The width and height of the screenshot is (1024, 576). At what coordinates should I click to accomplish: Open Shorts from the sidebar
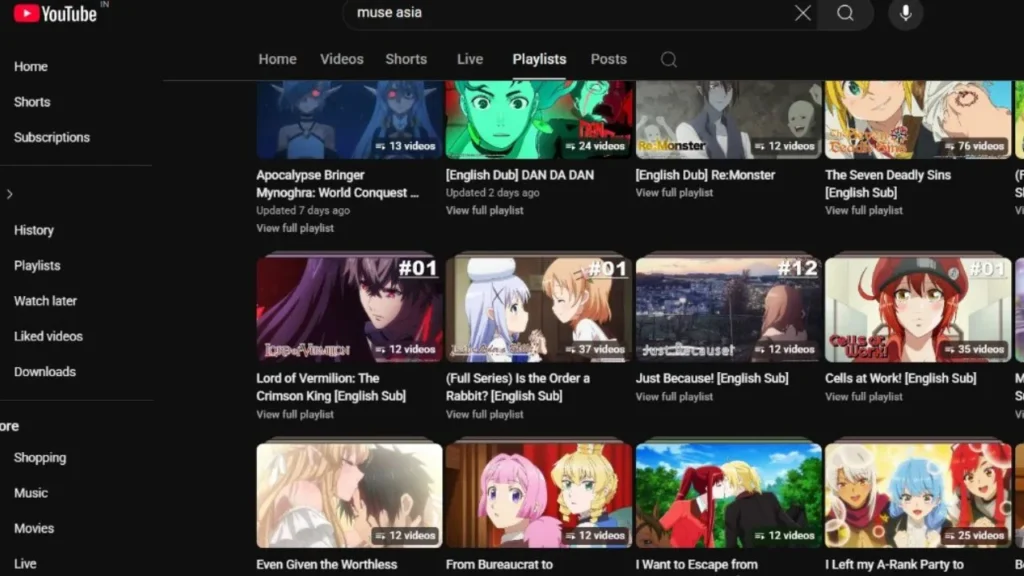tap(31, 101)
